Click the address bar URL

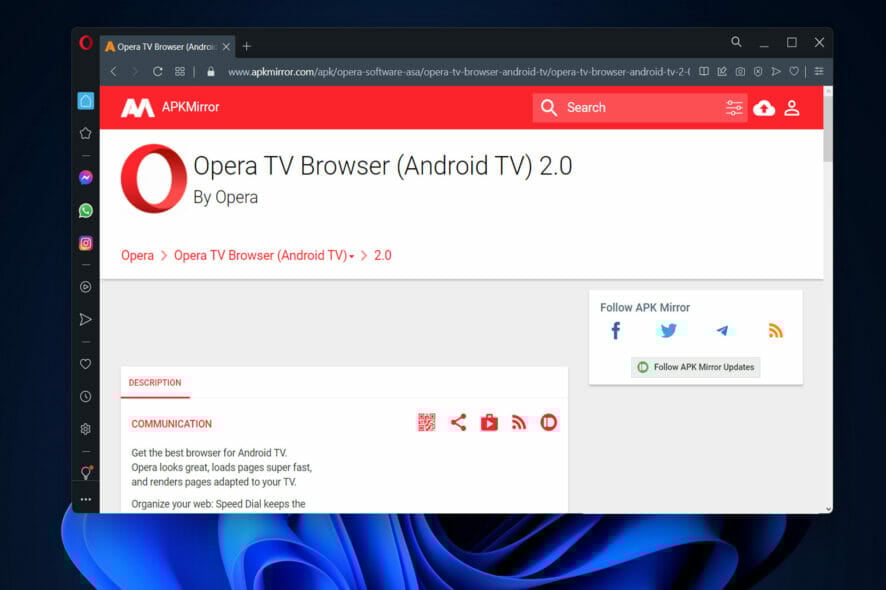(x=458, y=72)
